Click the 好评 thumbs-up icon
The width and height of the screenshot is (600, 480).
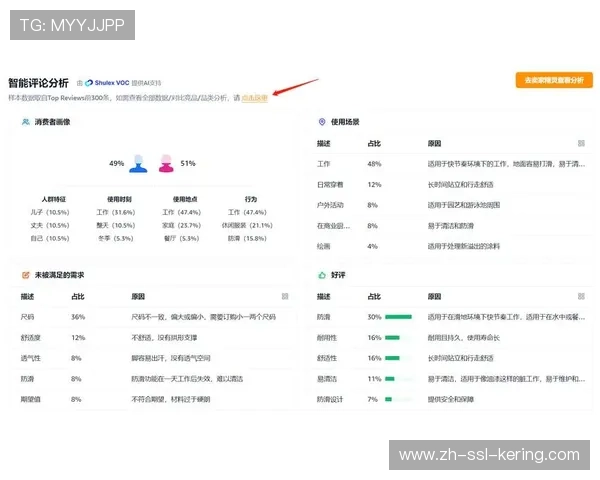click(x=322, y=275)
